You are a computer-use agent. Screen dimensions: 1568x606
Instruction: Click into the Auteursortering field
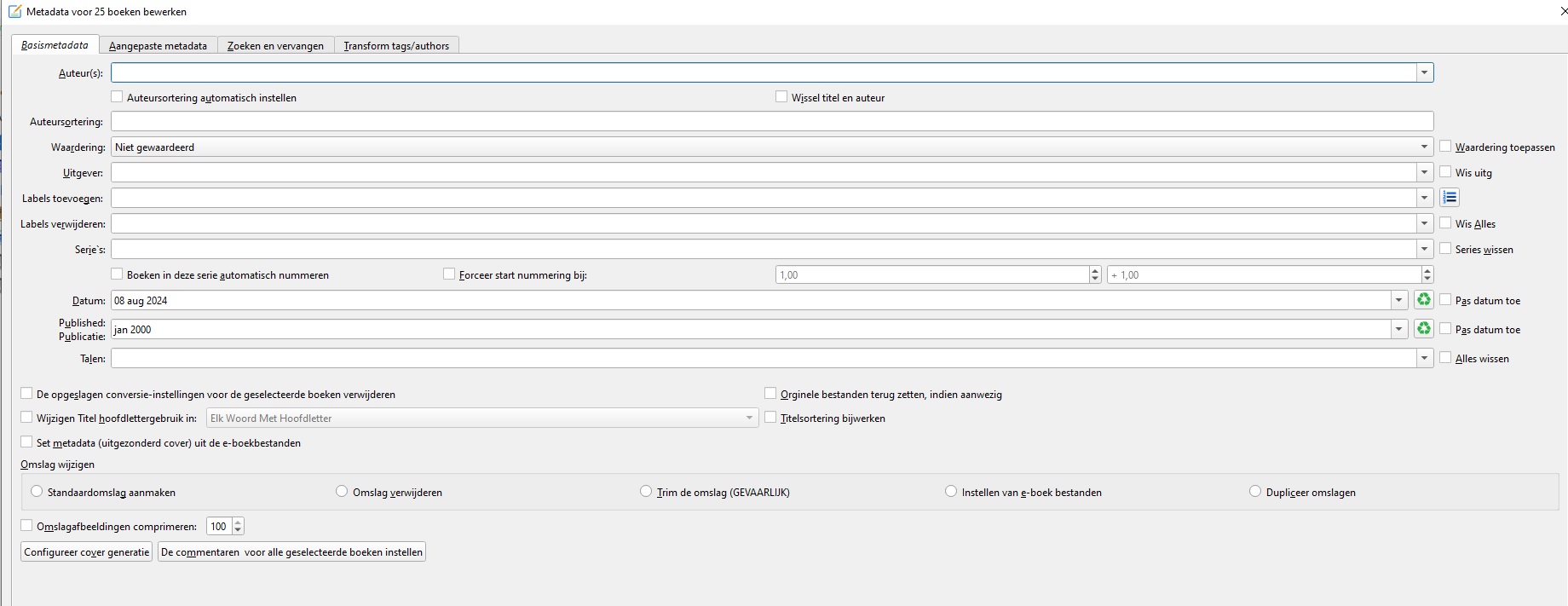[772, 121]
